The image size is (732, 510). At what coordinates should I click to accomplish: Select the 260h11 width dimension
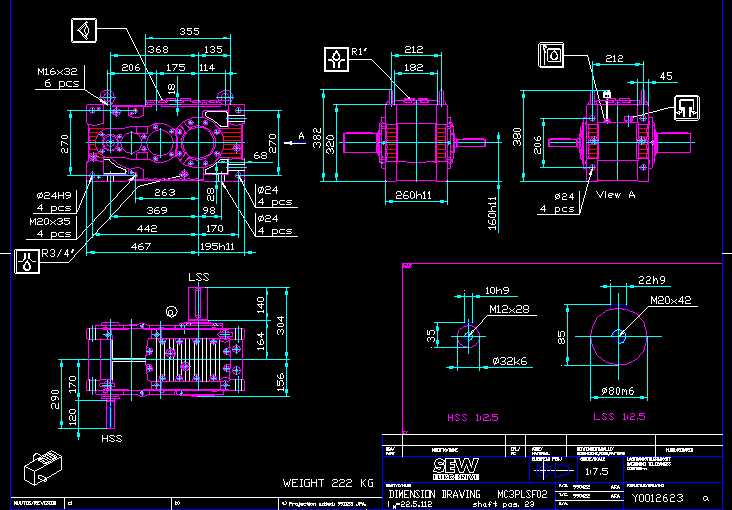[x=414, y=195]
